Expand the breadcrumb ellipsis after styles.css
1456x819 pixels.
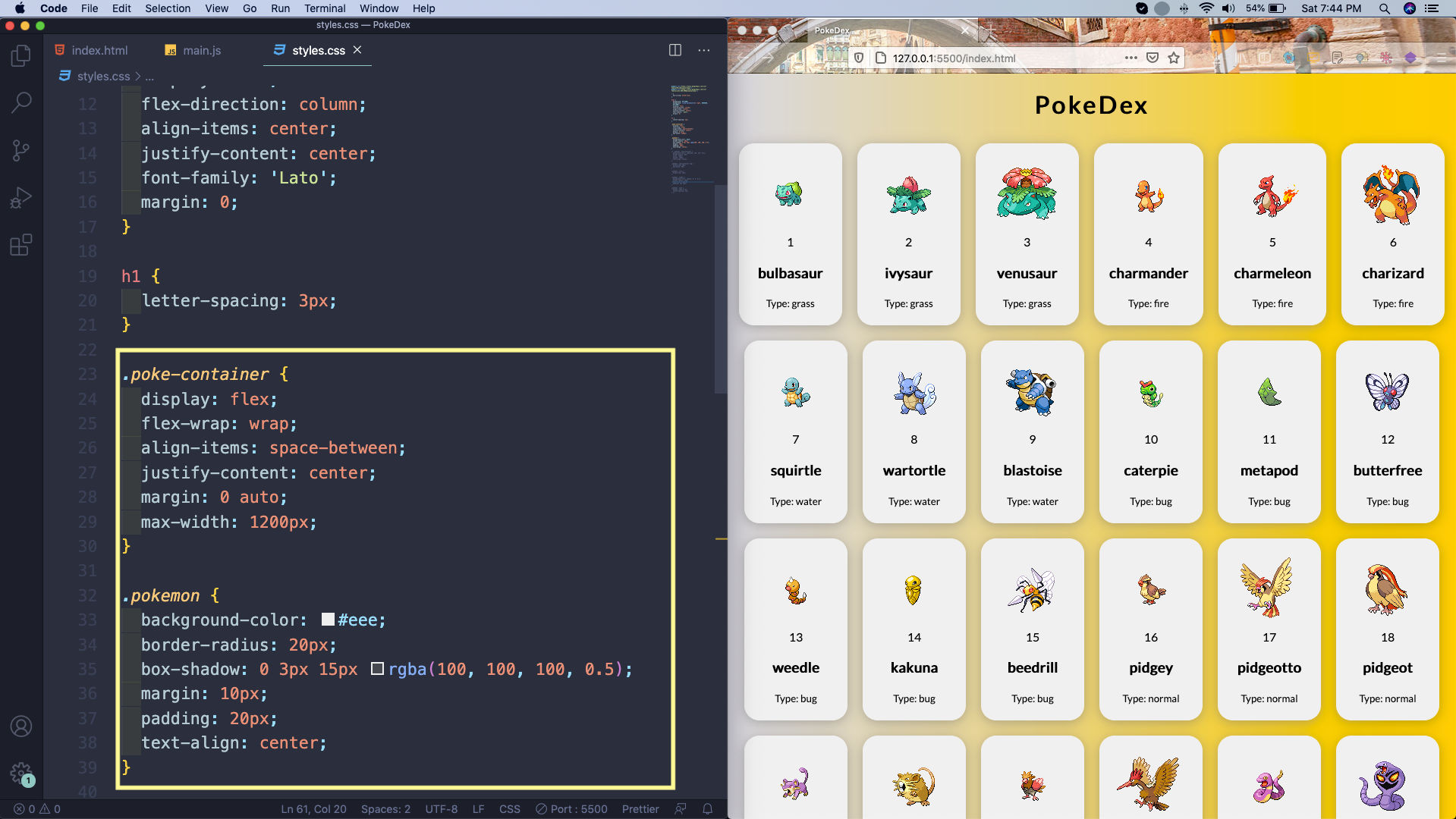149,76
